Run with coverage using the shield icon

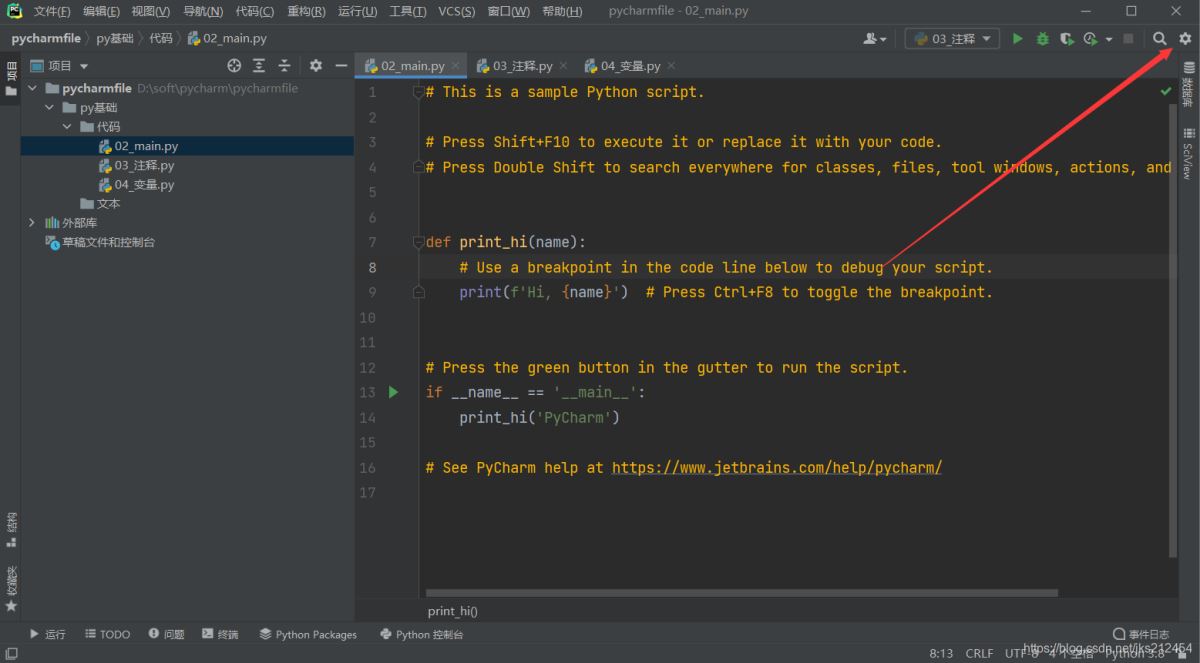[1066, 39]
